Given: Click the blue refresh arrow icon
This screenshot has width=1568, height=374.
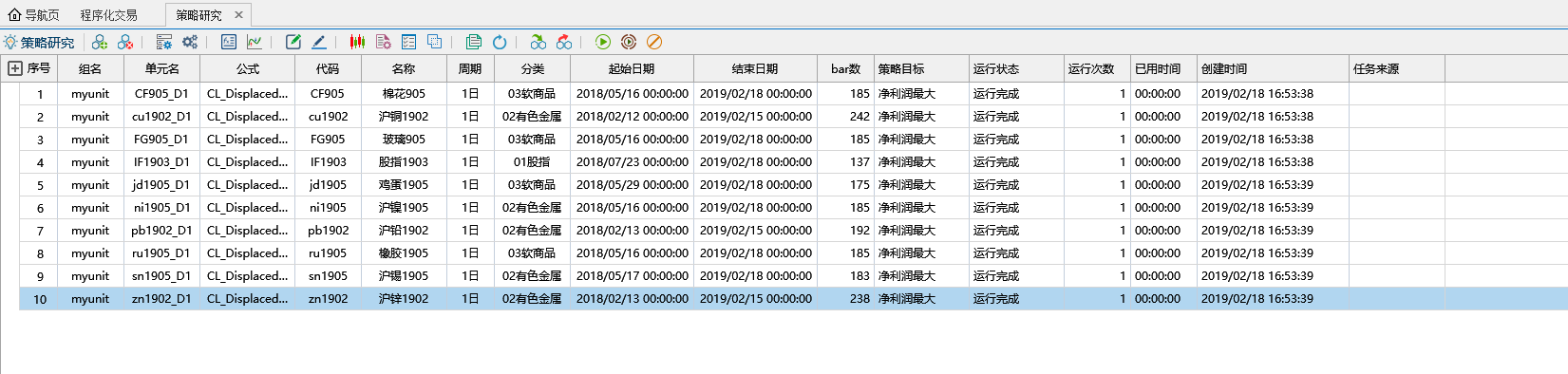Looking at the screenshot, I should pos(500,42).
